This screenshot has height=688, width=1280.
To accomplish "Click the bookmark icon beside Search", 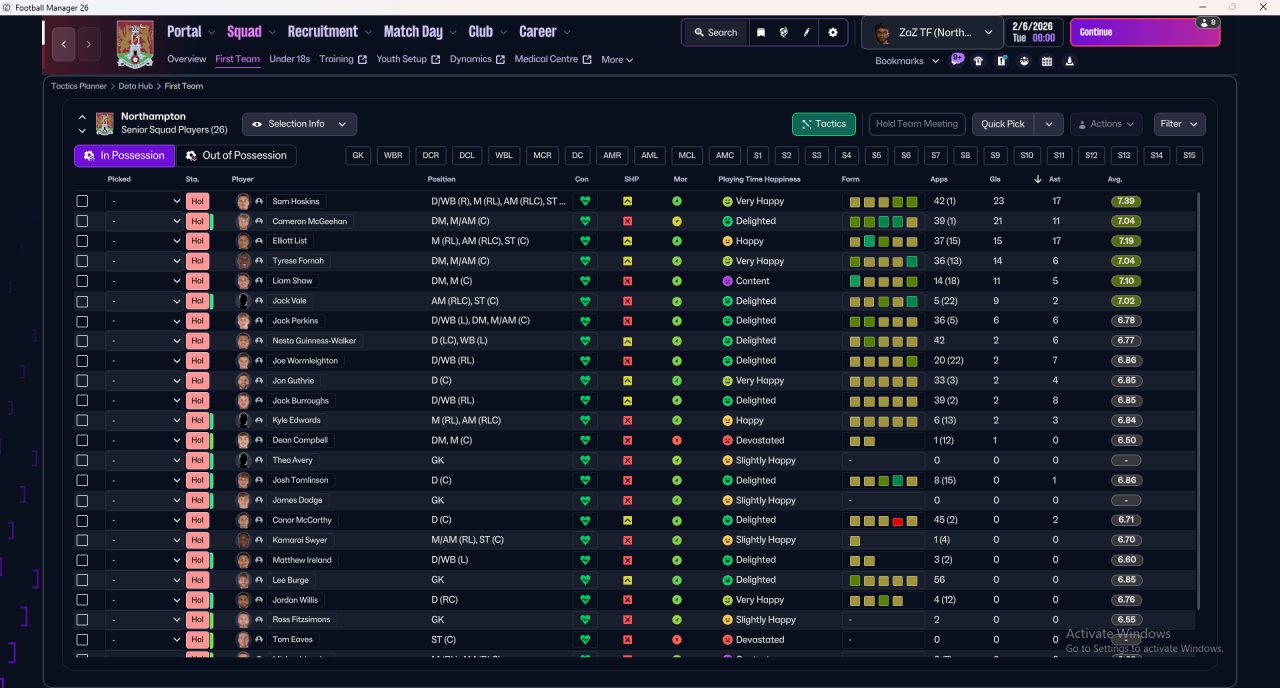I will 761,32.
